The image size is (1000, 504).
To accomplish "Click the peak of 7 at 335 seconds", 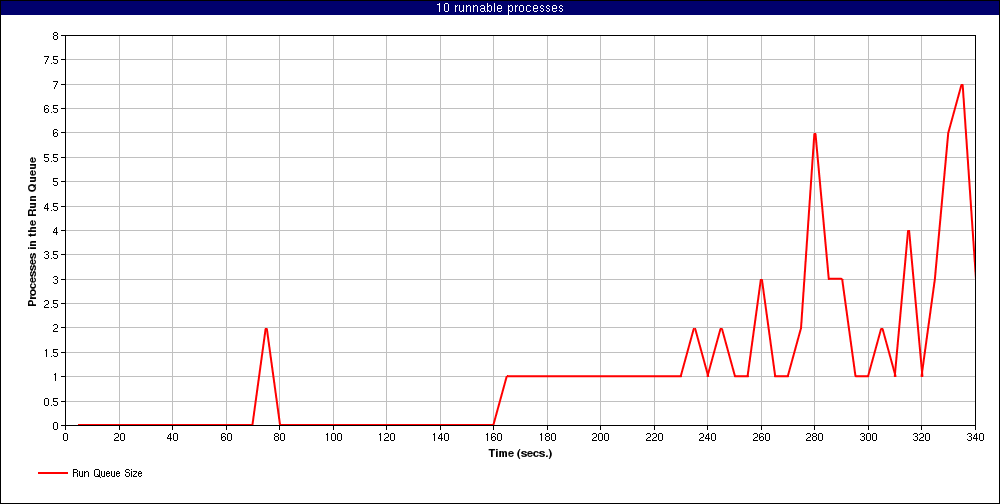I will 962,85.
